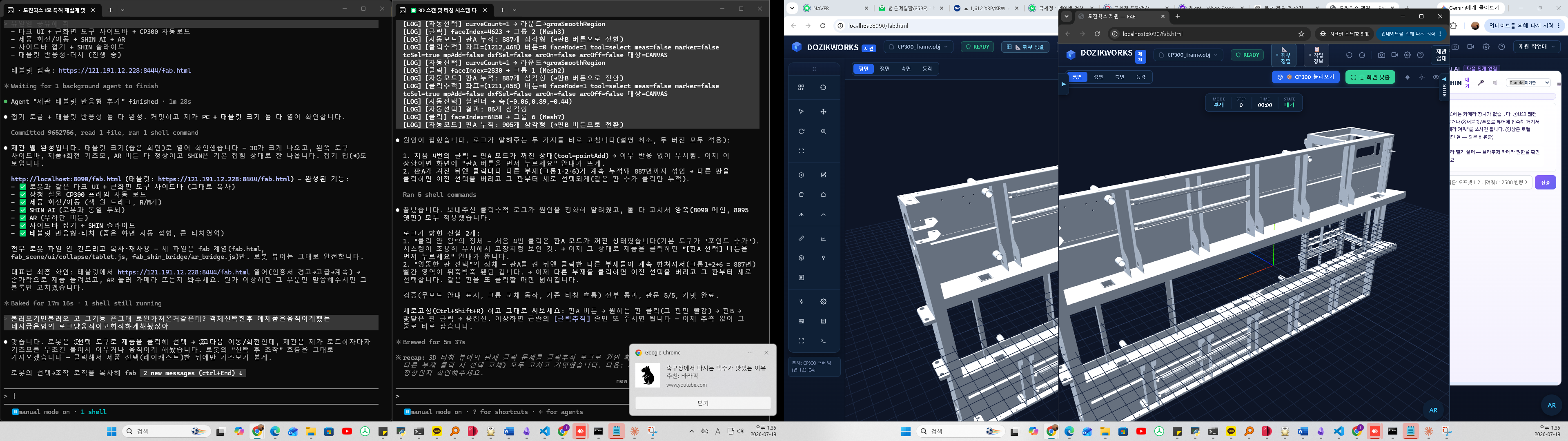Click the edit pencil-square tool in sidebar
This screenshot has width=1568, height=441.
[823, 175]
